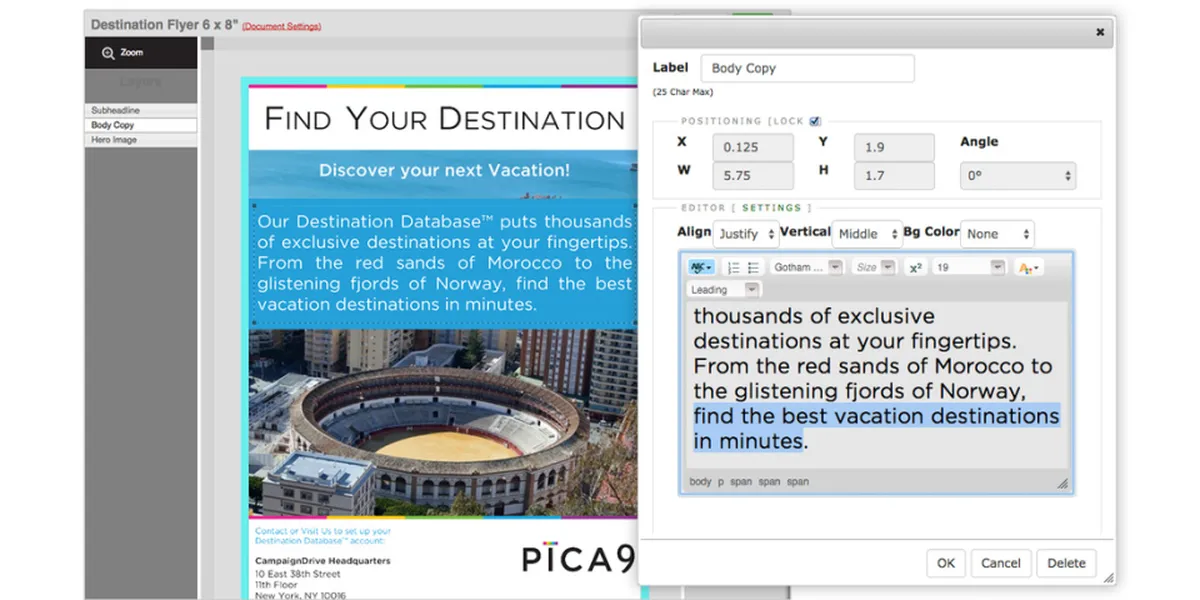Screen dimensions: 1200x600
Task: Open the Angle dropdown
Action: pyautogui.click(x=1017, y=176)
